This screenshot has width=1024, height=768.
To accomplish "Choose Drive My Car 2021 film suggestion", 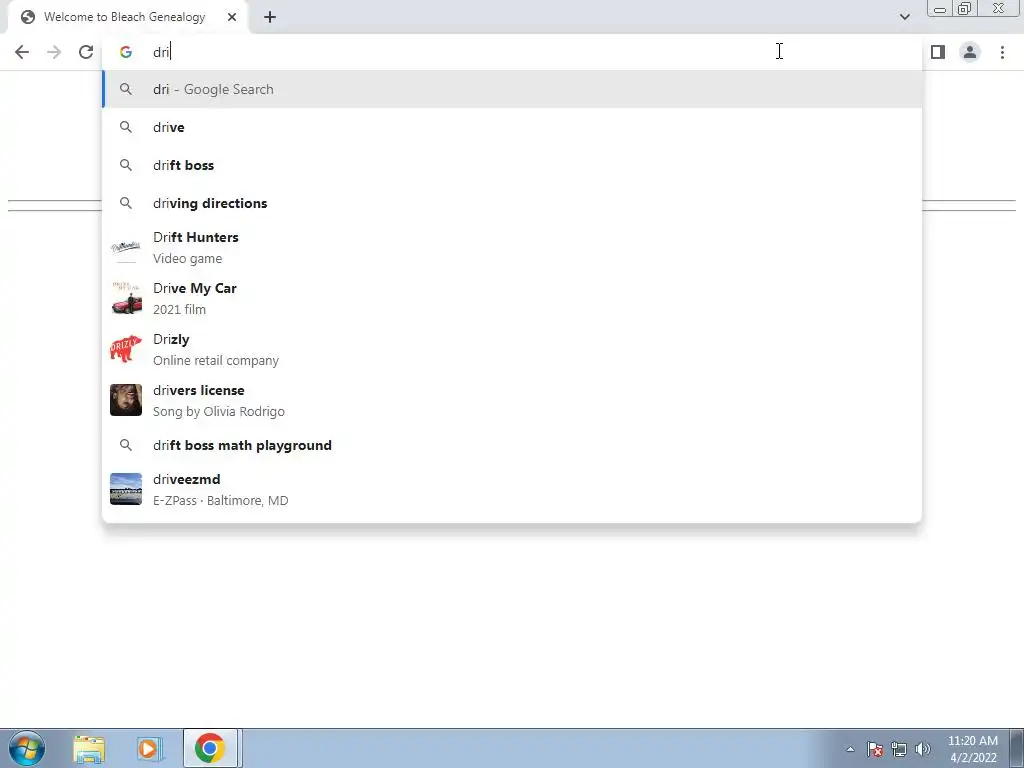I will [x=512, y=298].
